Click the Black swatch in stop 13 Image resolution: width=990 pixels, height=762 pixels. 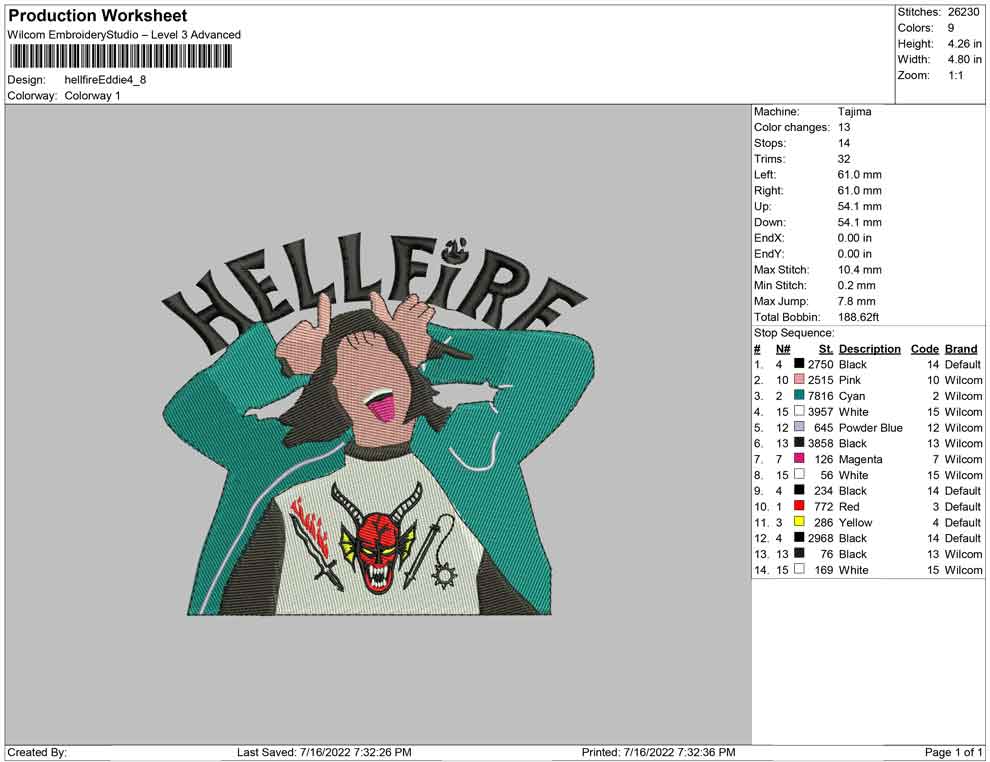pos(799,553)
